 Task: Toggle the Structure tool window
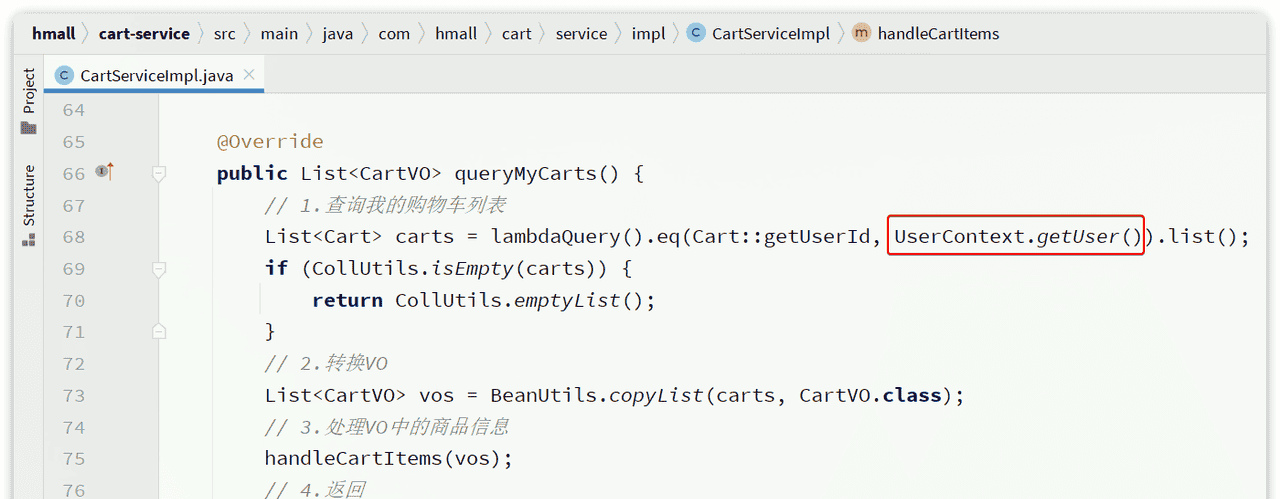tap(28, 195)
